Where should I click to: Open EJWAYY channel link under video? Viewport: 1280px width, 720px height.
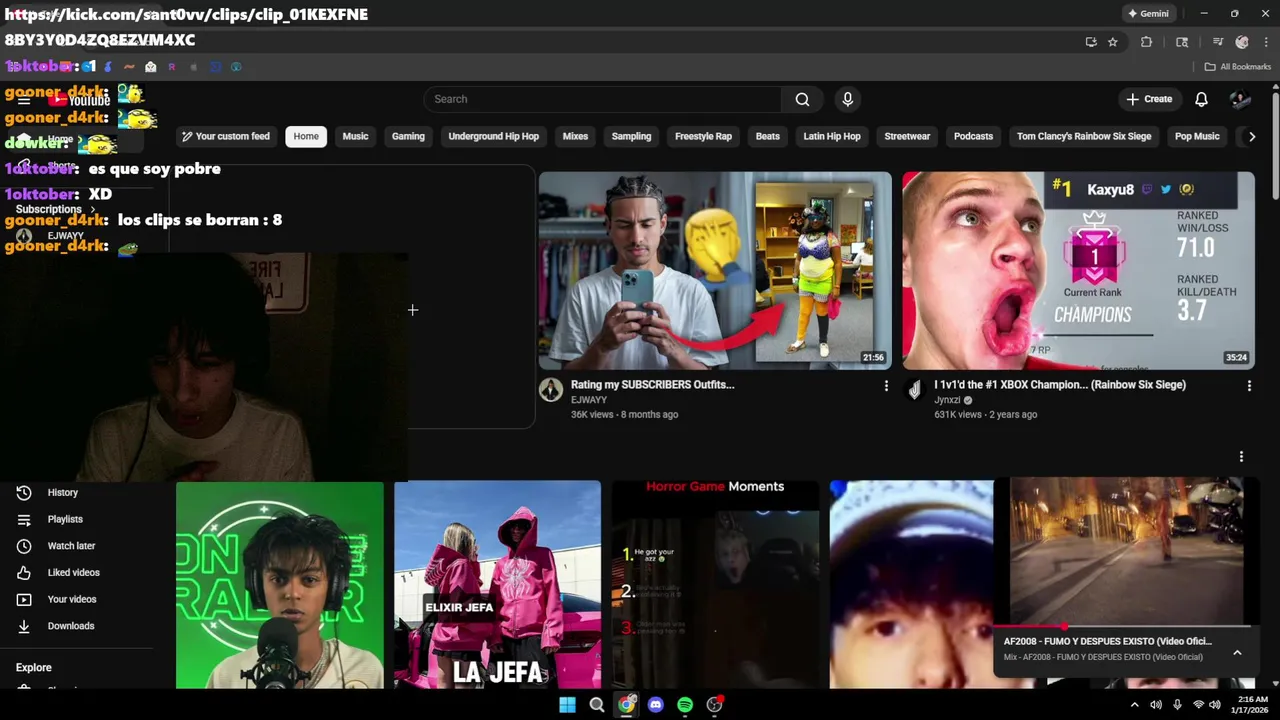(588, 400)
